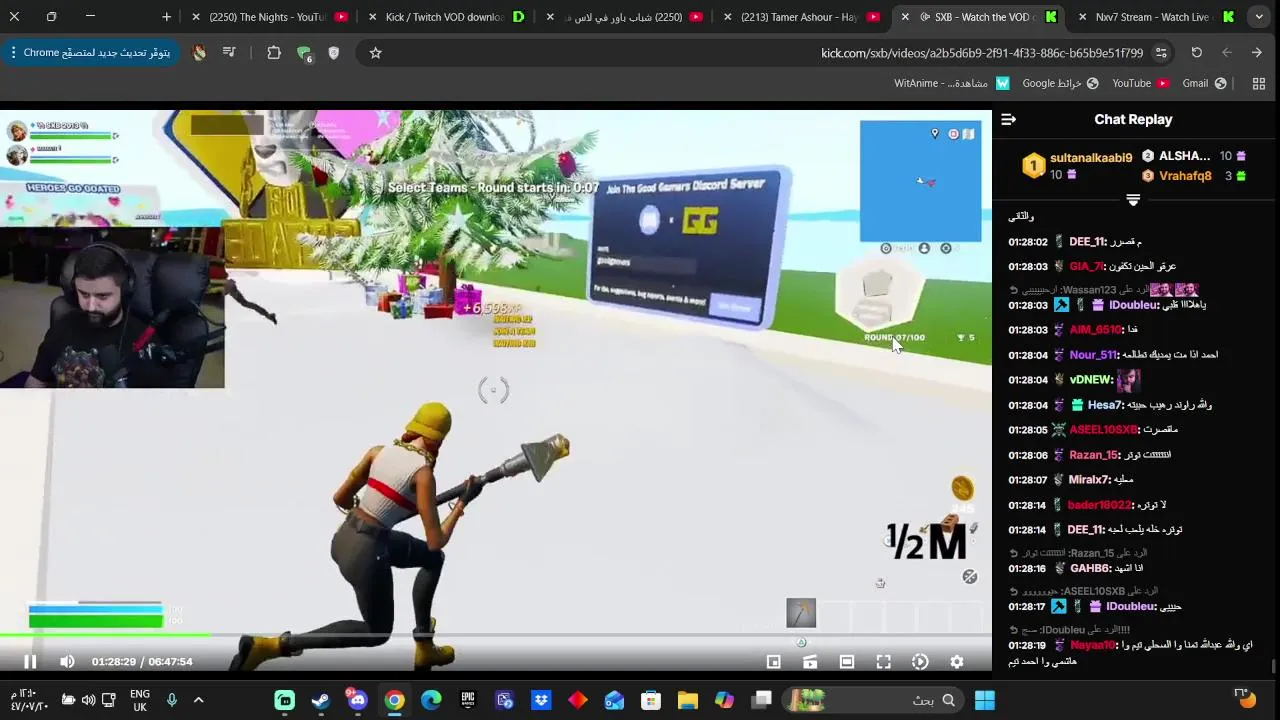1280x720 pixels.
Task: Bookmark this page with star icon
Action: 376,53
